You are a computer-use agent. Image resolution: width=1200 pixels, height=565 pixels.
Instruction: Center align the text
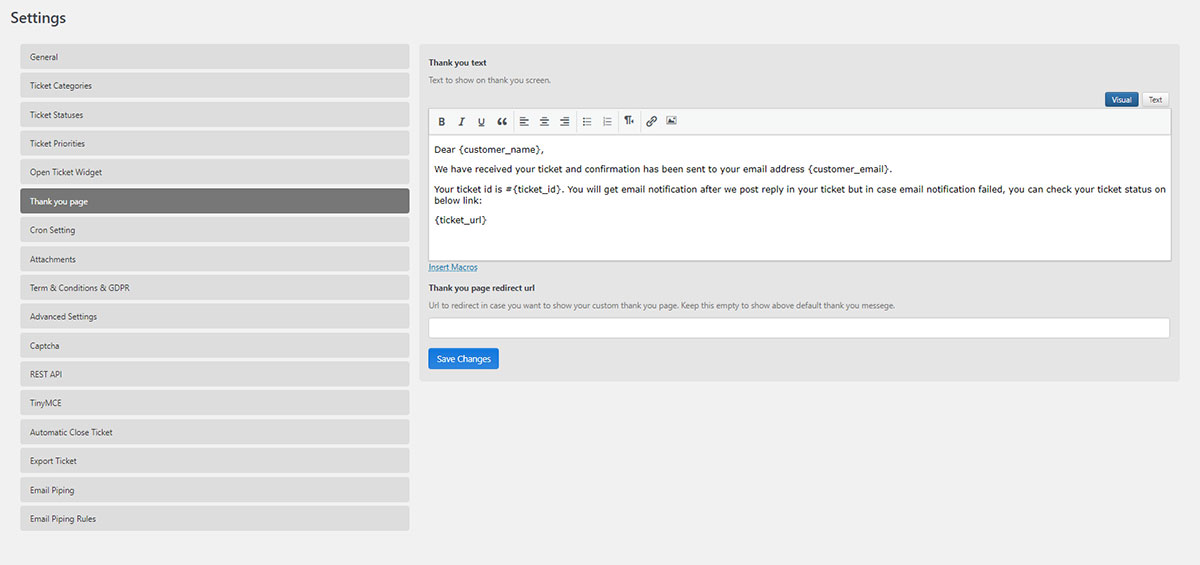[544, 122]
